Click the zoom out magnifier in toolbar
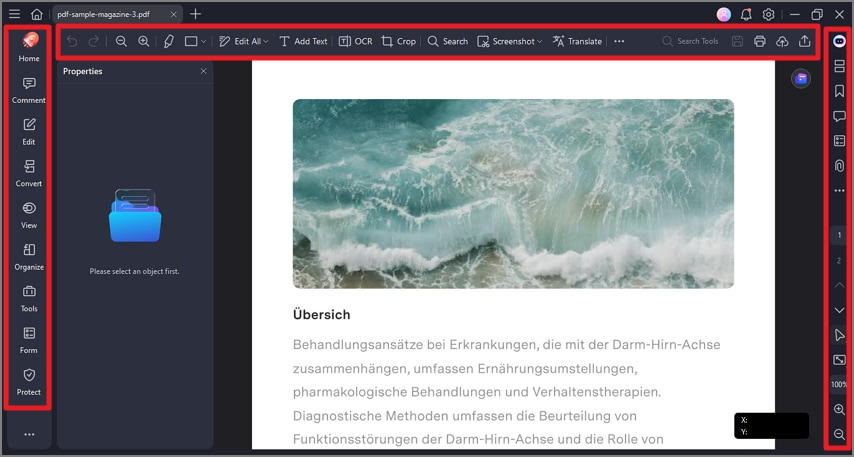Viewport: 854px width, 457px height. point(121,41)
